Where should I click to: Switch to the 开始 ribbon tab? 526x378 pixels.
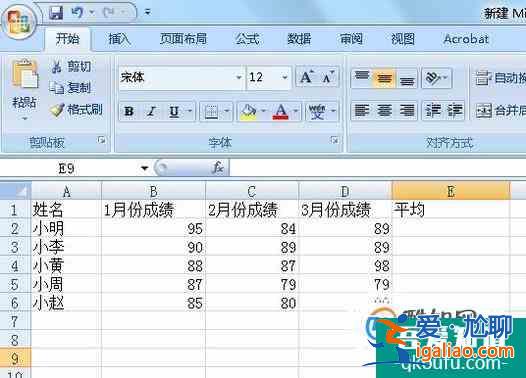tap(67, 39)
